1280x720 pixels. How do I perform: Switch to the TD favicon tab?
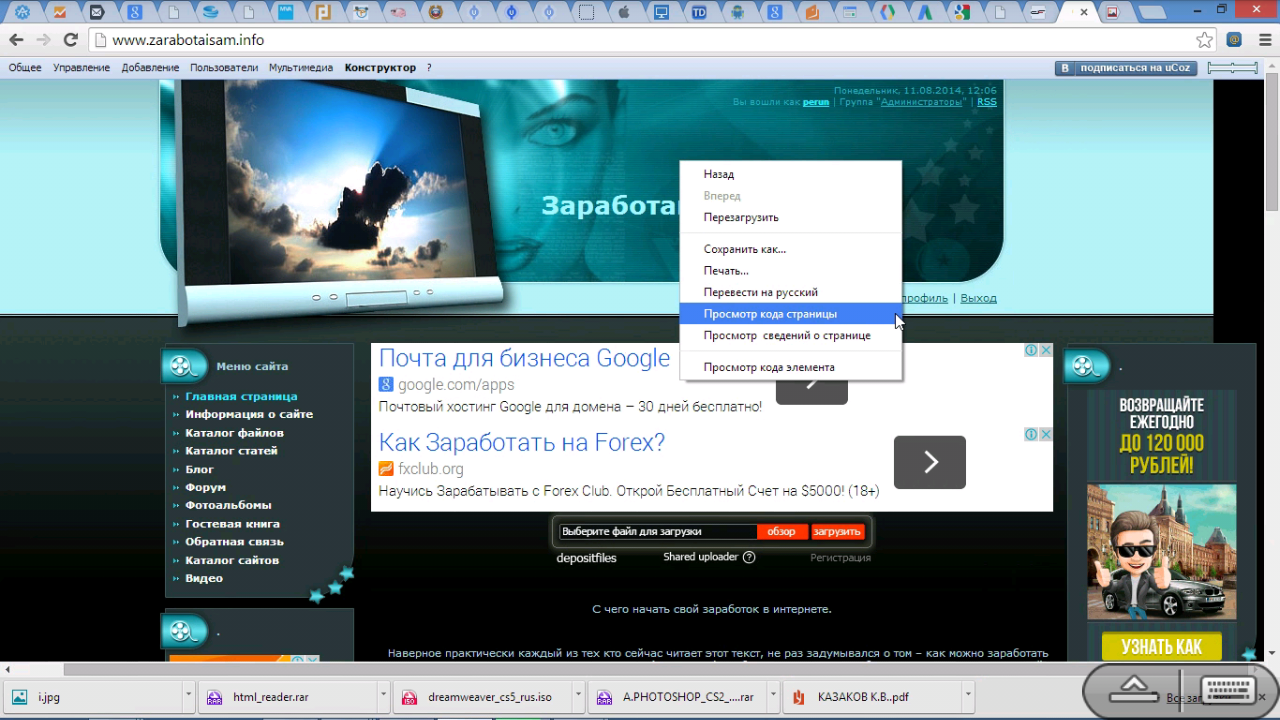pos(699,13)
